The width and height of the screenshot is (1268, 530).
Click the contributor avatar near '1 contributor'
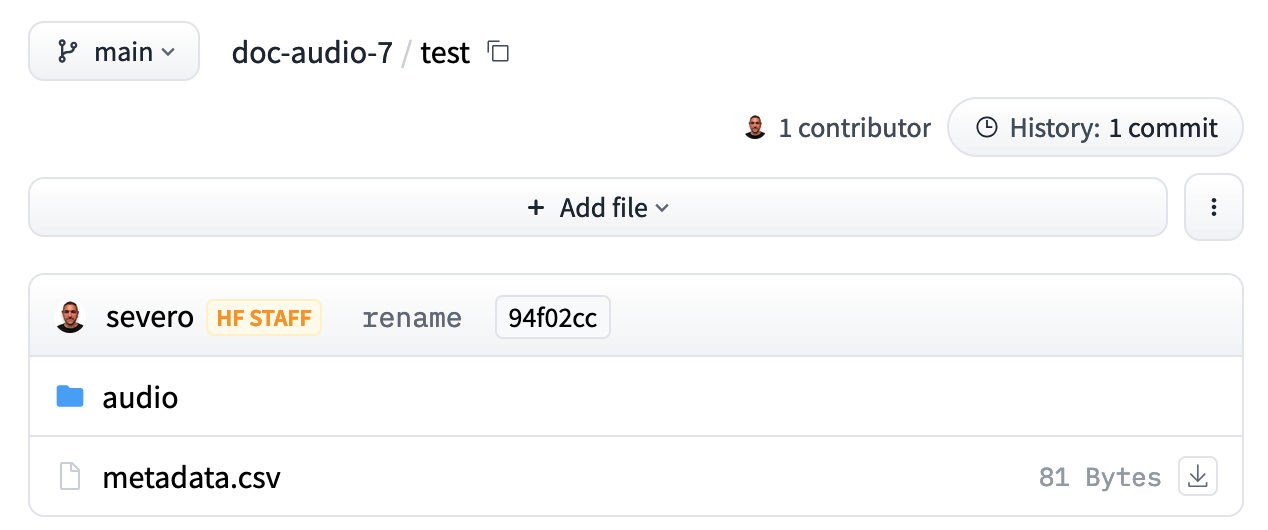pyautogui.click(x=756, y=128)
